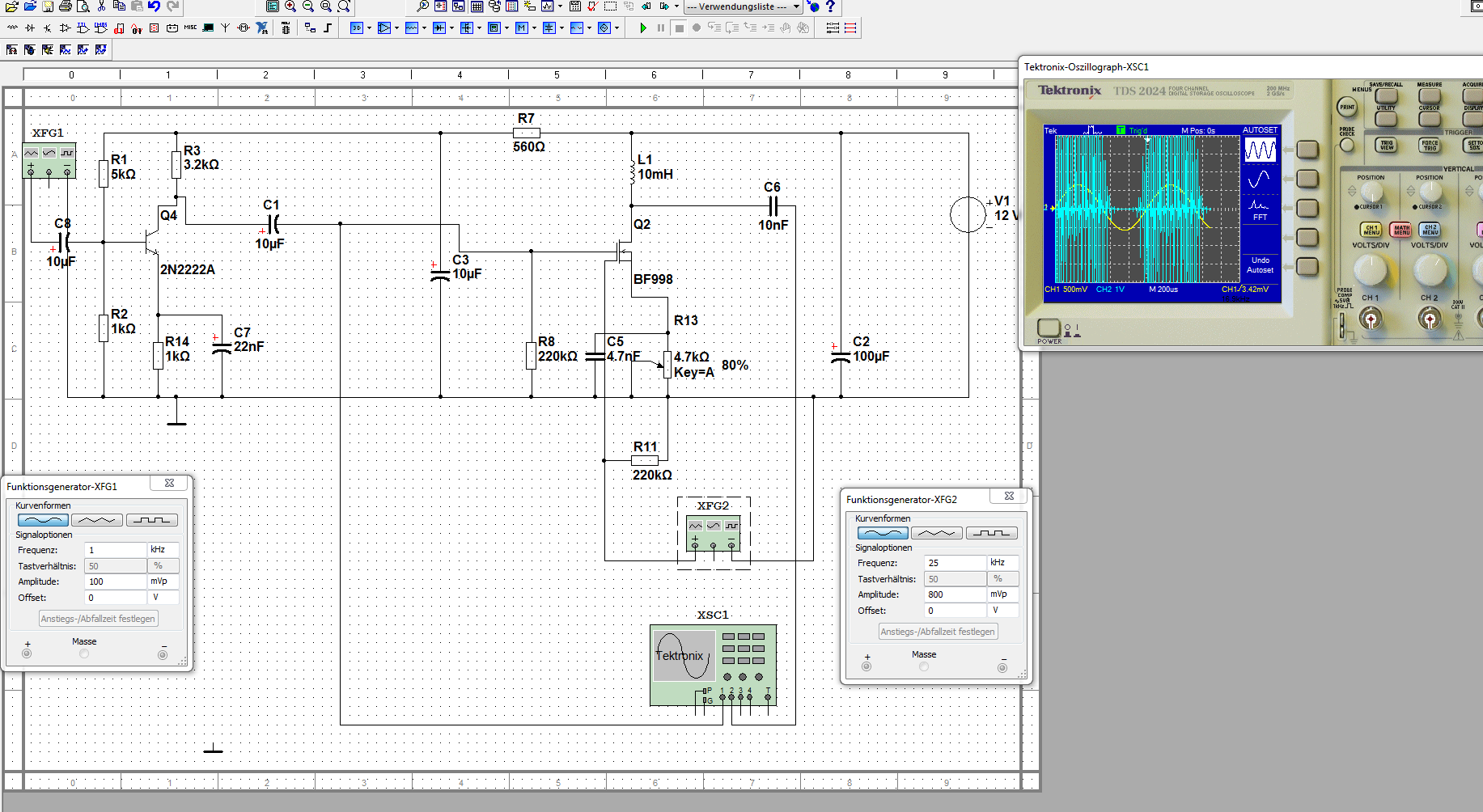Image resolution: width=1483 pixels, height=812 pixels.
Task: Select sine waveform in XFG2
Action: tap(883, 533)
